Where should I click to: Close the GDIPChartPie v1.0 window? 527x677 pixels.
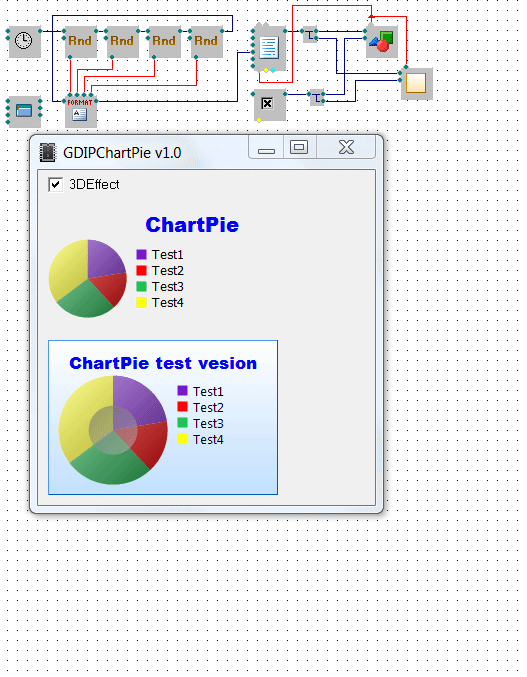click(346, 148)
